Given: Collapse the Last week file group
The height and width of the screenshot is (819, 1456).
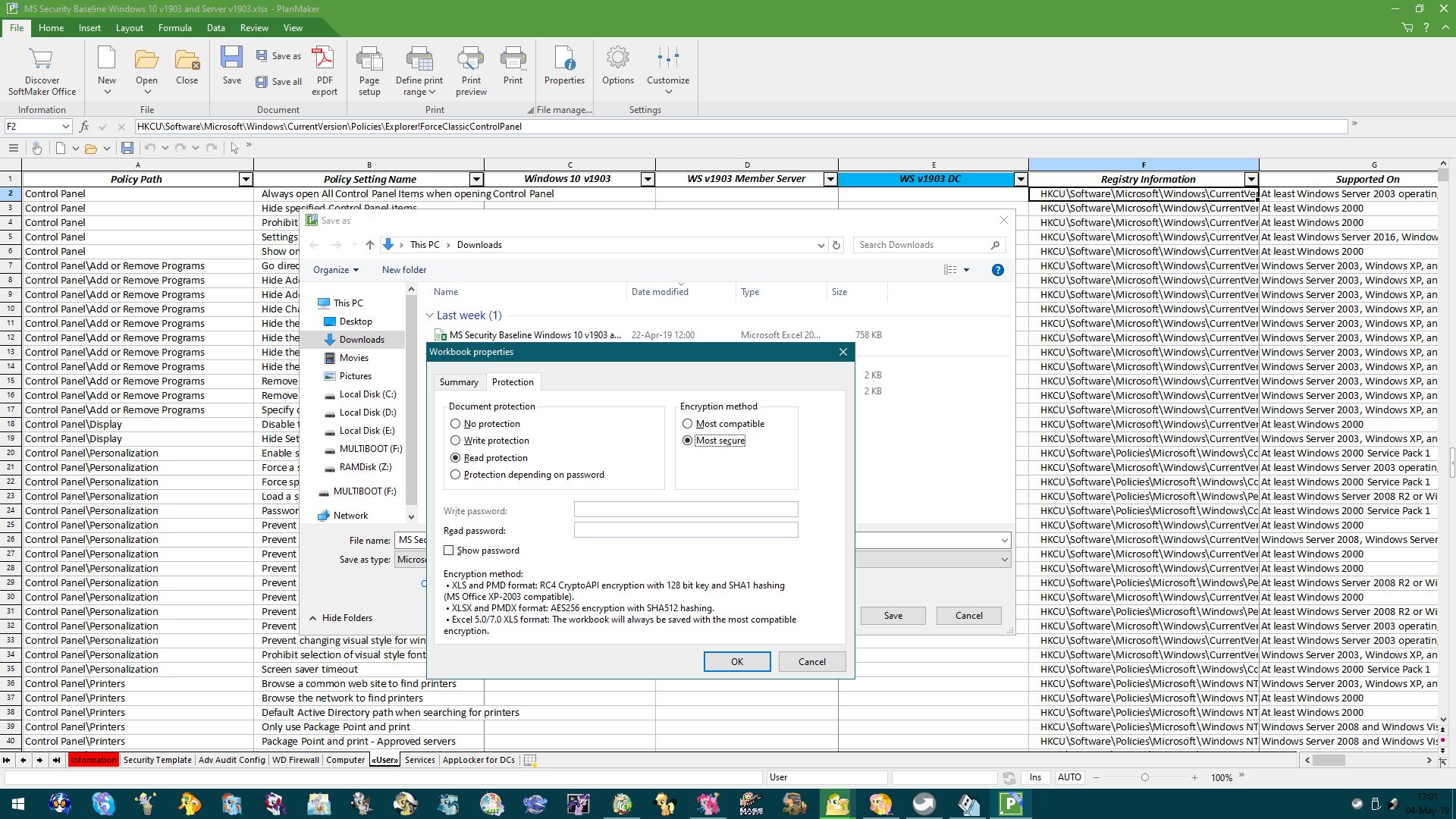Looking at the screenshot, I should 429,315.
